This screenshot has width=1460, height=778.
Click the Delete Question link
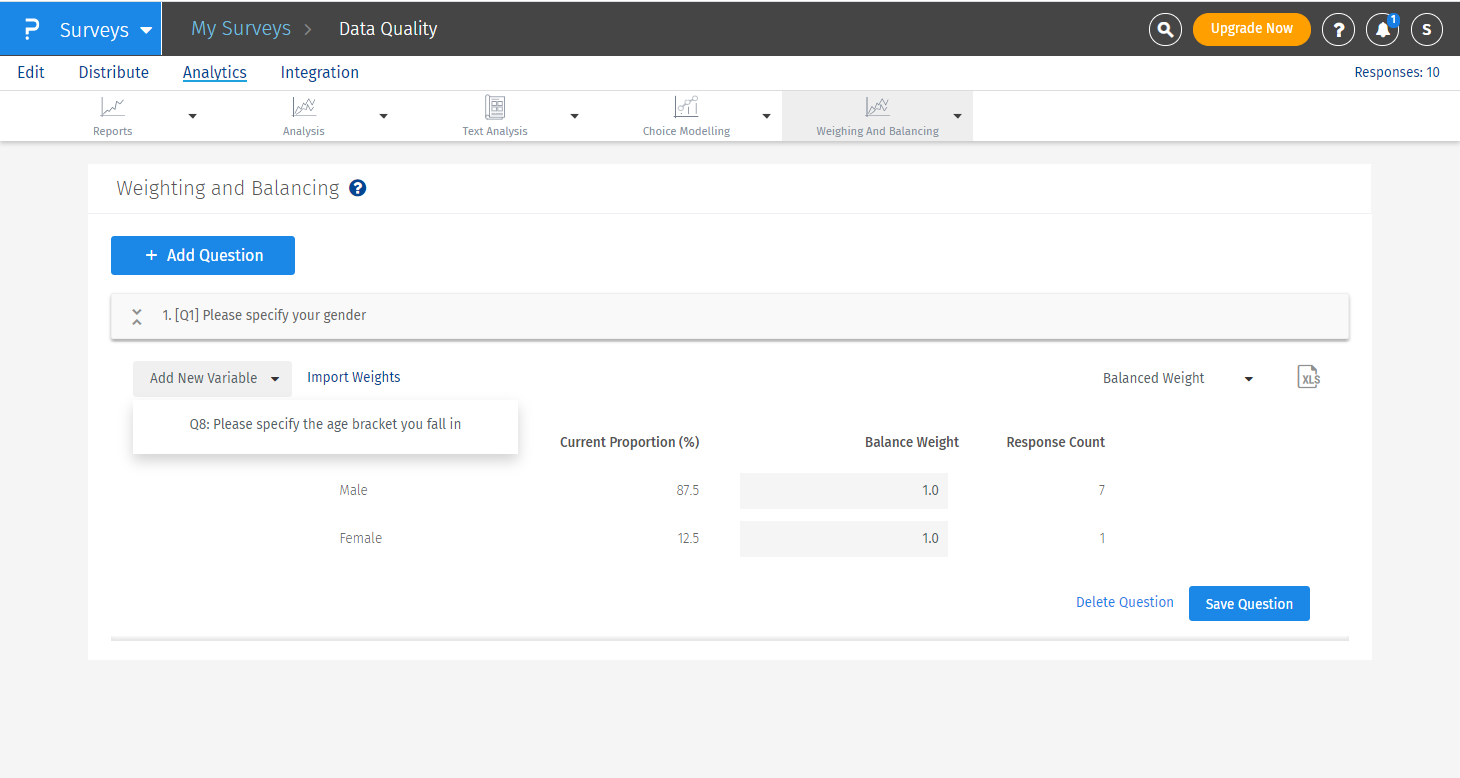coord(1124,602)
